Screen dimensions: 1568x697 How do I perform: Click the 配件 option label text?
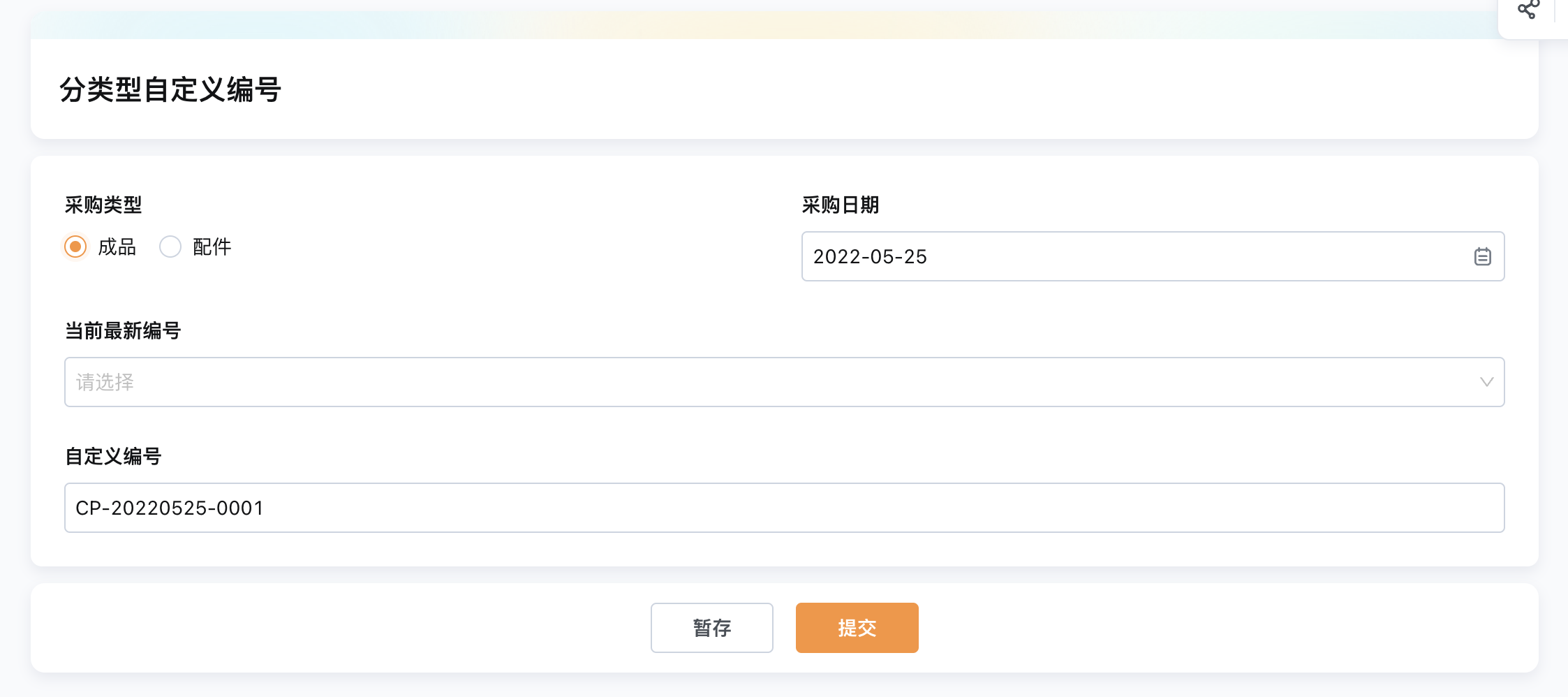point(212,247)
